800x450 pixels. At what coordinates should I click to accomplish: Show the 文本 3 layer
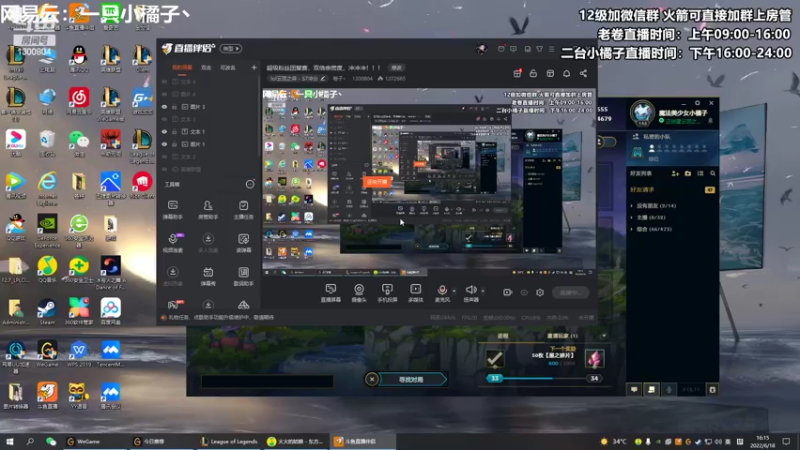coord(164,119)
